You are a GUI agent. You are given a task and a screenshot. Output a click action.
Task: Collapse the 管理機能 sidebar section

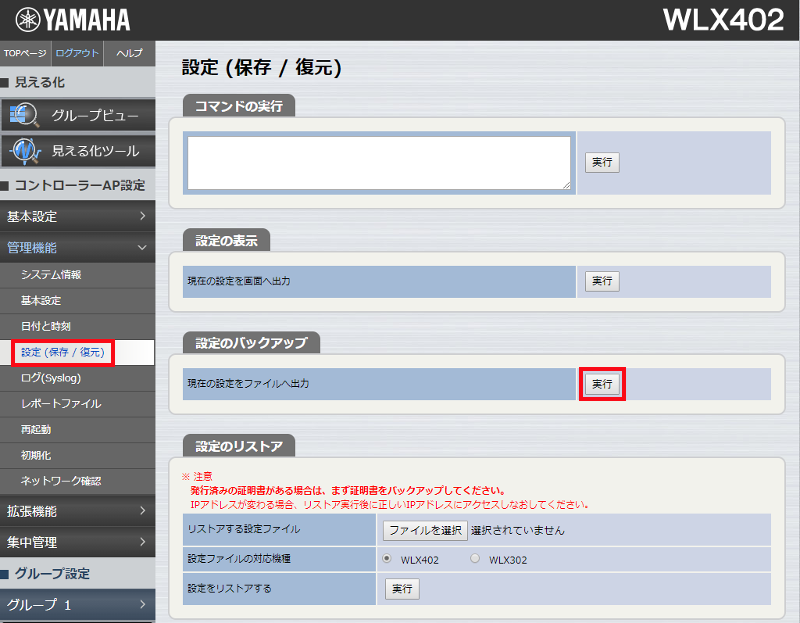pyautogui.click(x=77, y=247)
